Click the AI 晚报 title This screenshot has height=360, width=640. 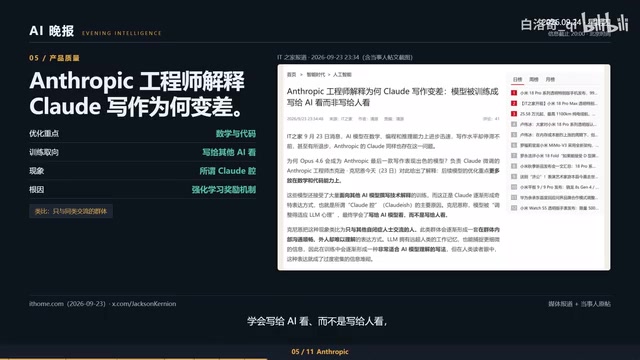[51, 31]
